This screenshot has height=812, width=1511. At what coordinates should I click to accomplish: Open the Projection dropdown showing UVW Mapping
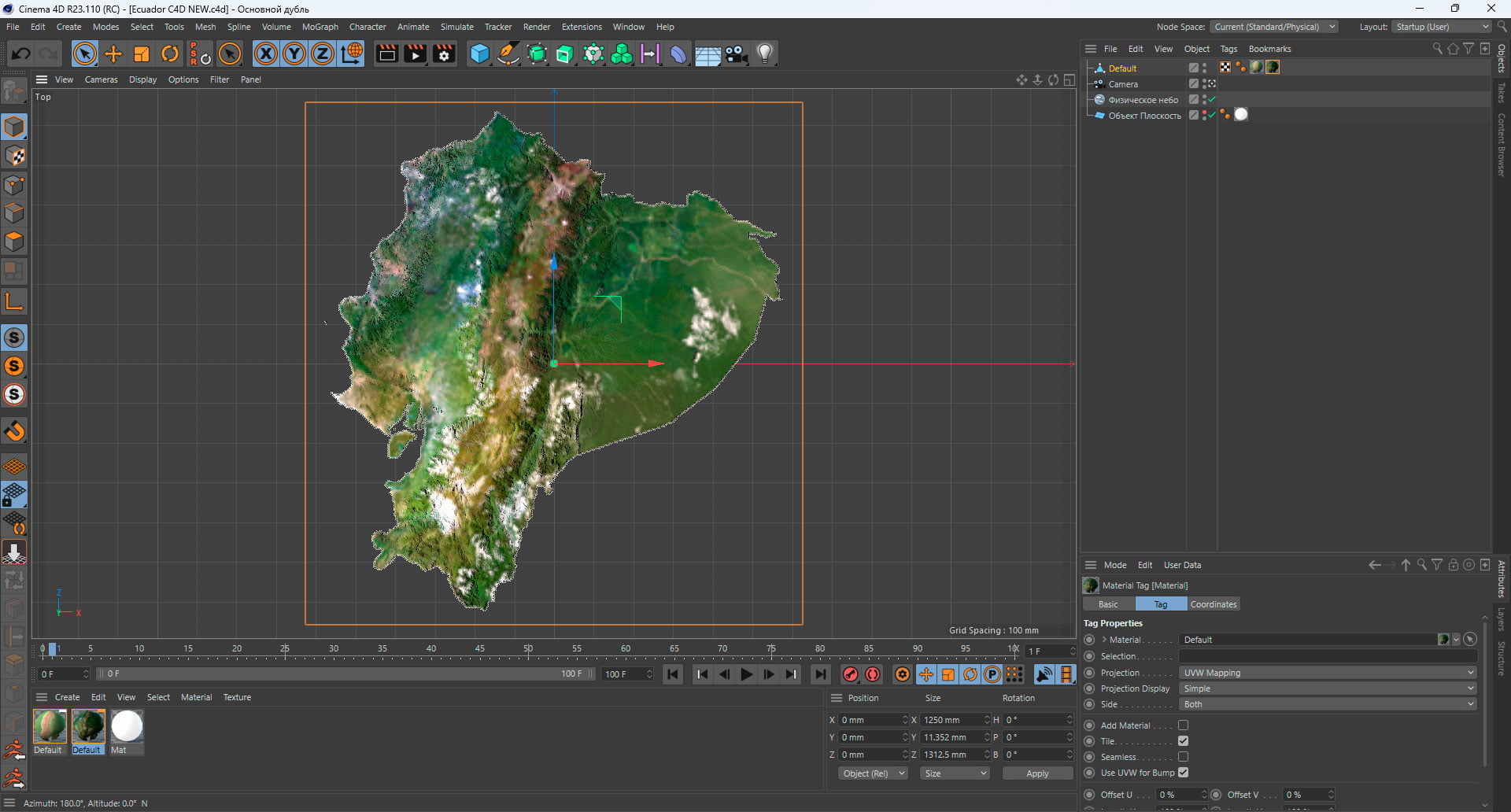point(1328,673)
